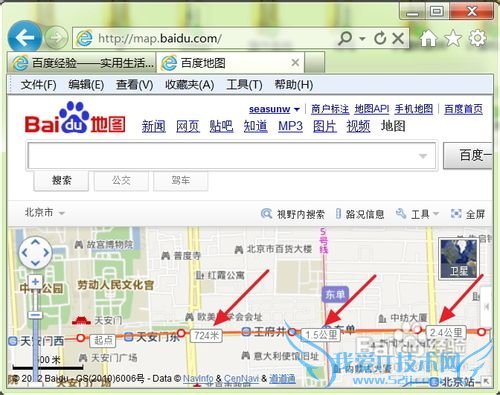Open the 工具(T) menu
This screenshot has width=500, height=395.
244,85
